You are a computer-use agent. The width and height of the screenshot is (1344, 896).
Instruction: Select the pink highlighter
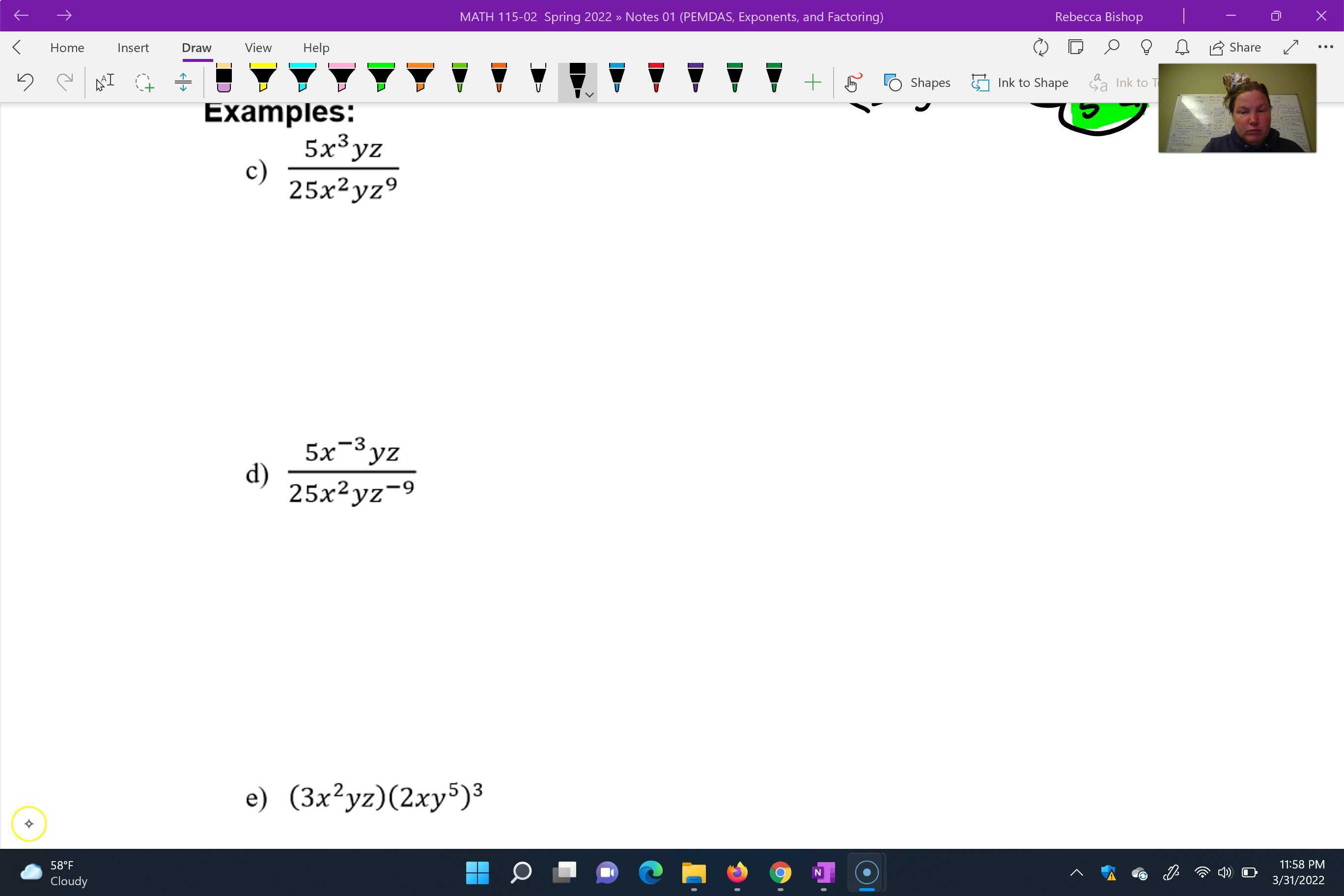[x=342, y=82]
